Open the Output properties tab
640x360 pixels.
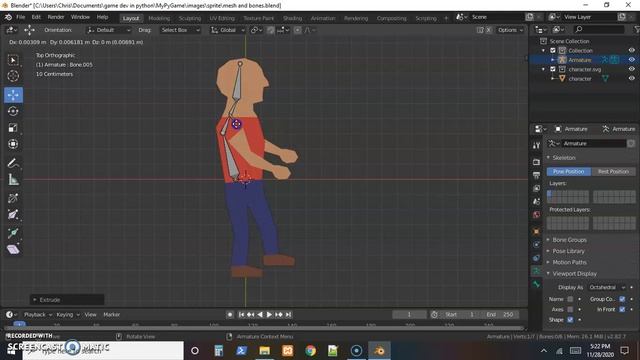[536, 175]
